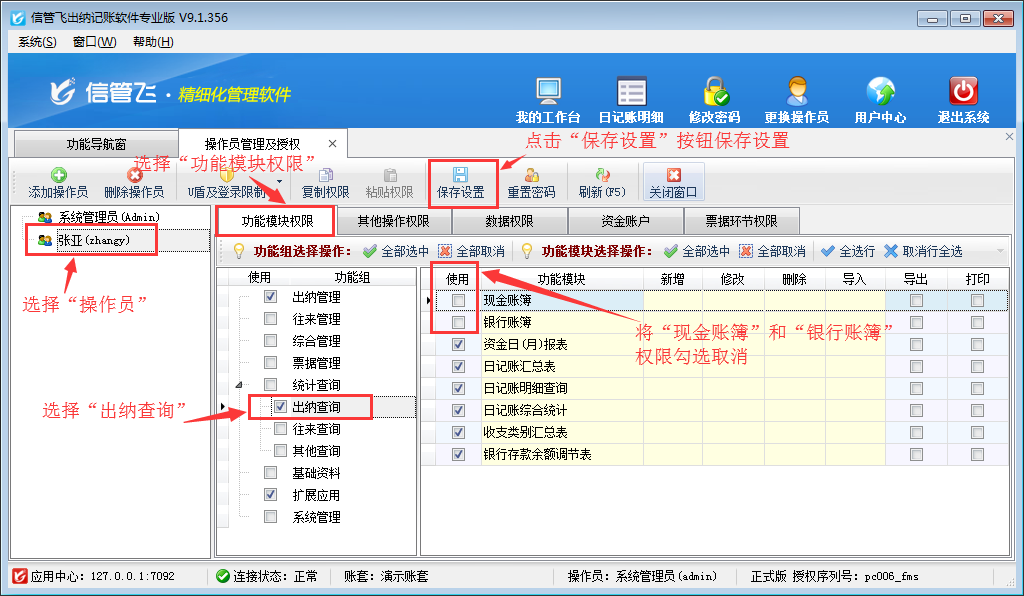Click 添加操作员 toolbar button
Viewport: 1024px width, 596px height.
(58, 182)
